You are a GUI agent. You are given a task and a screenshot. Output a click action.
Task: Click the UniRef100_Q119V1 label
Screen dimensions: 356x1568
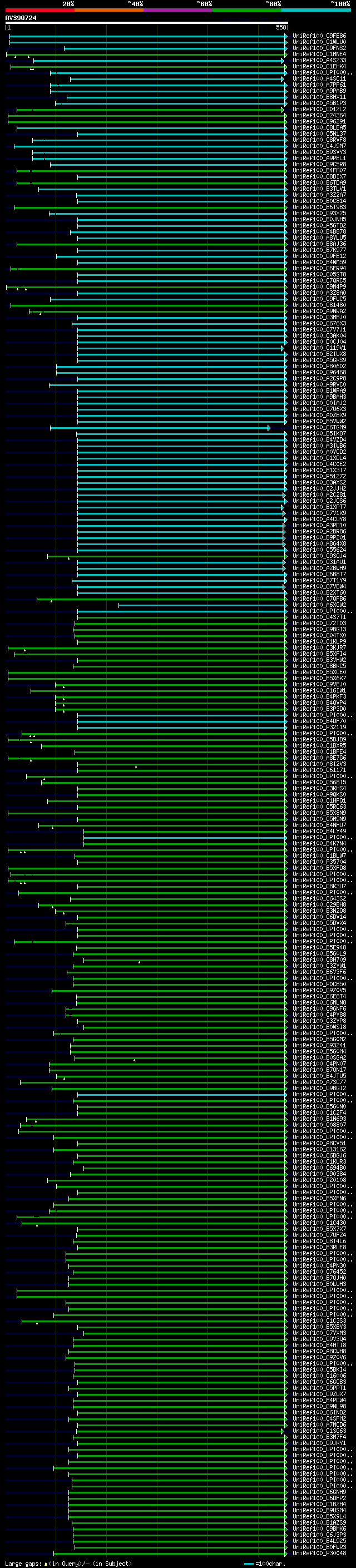click(x=319, y=348)
